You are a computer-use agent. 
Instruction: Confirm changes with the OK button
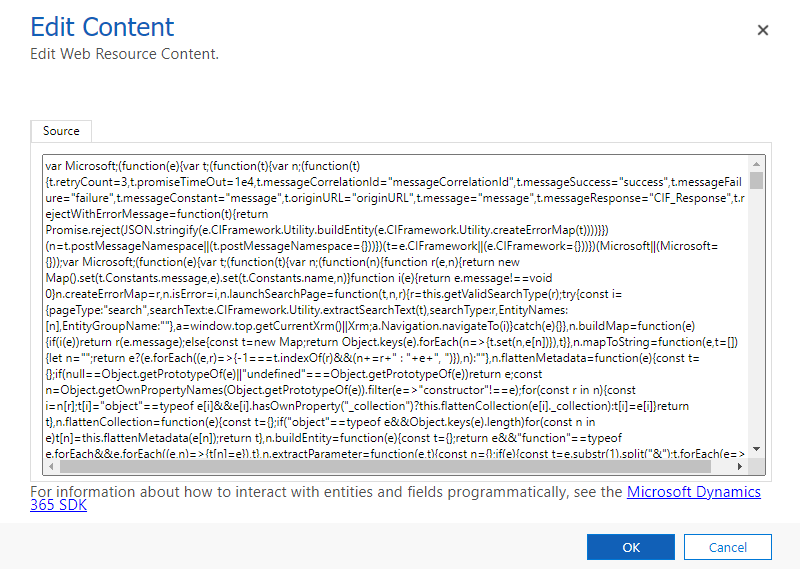631,547
